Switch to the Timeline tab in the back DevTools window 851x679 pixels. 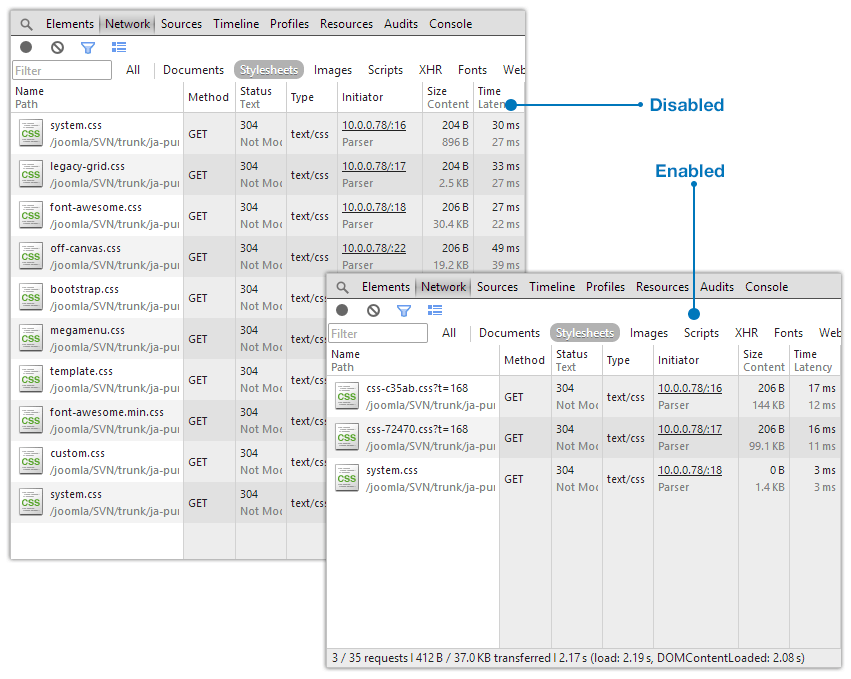(x=236, y=24)
